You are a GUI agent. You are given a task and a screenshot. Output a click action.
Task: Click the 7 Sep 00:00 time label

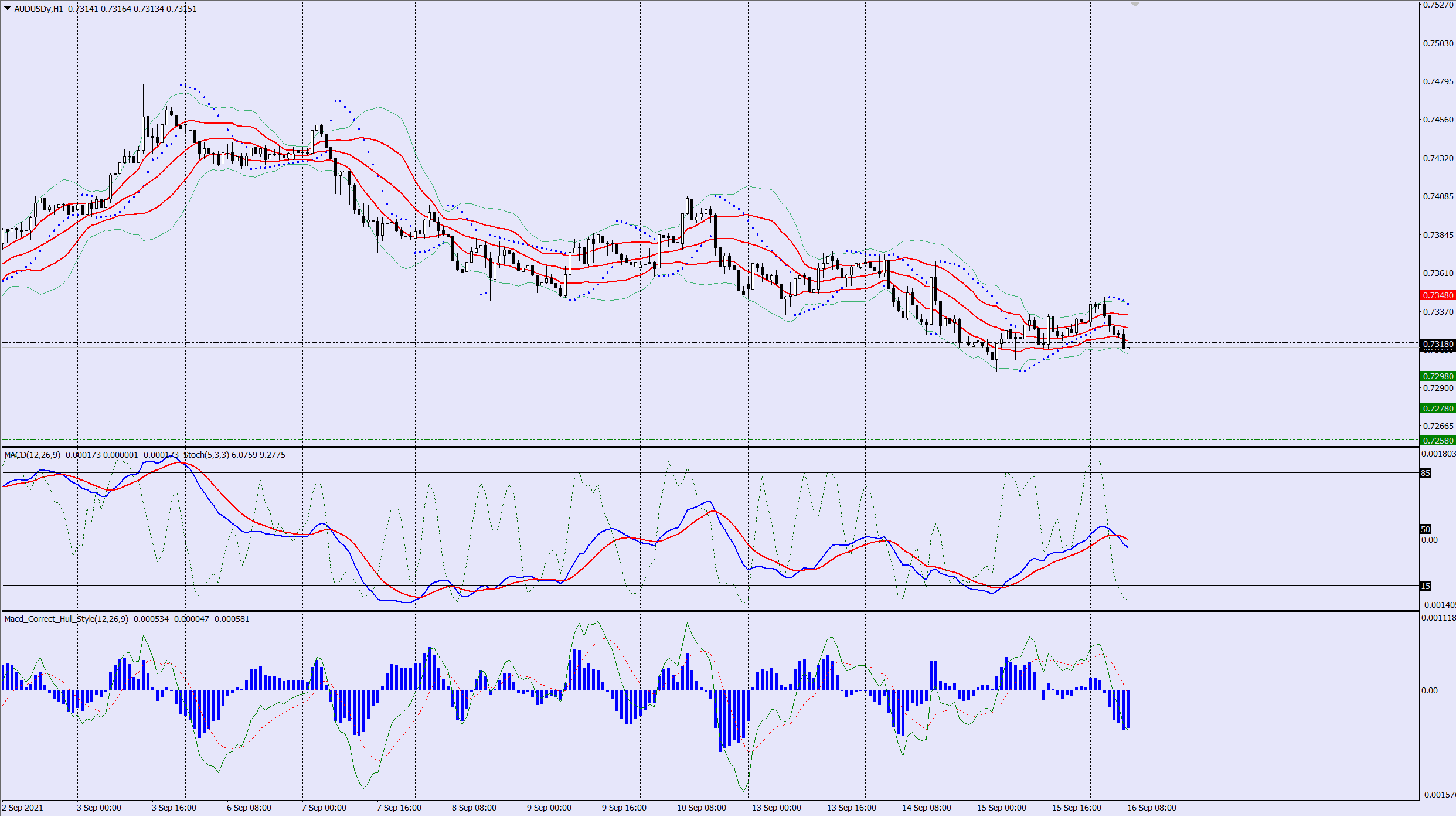point(324,808)
